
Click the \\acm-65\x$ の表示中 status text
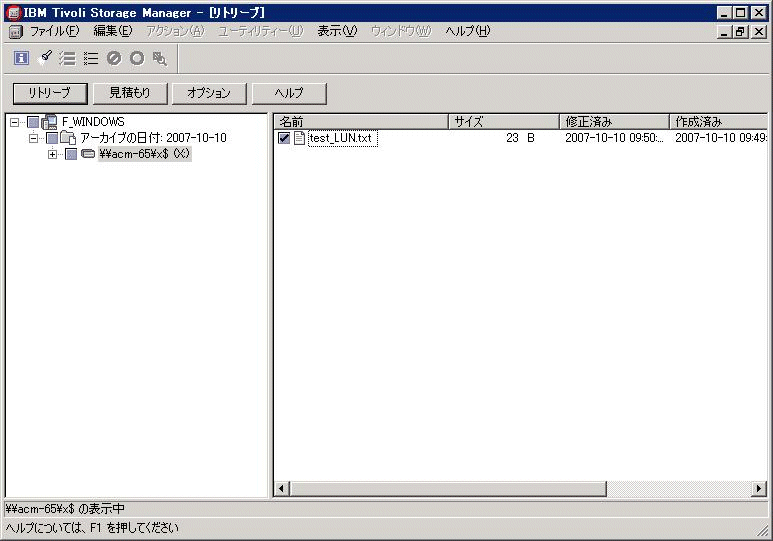(x=65, y=509)
